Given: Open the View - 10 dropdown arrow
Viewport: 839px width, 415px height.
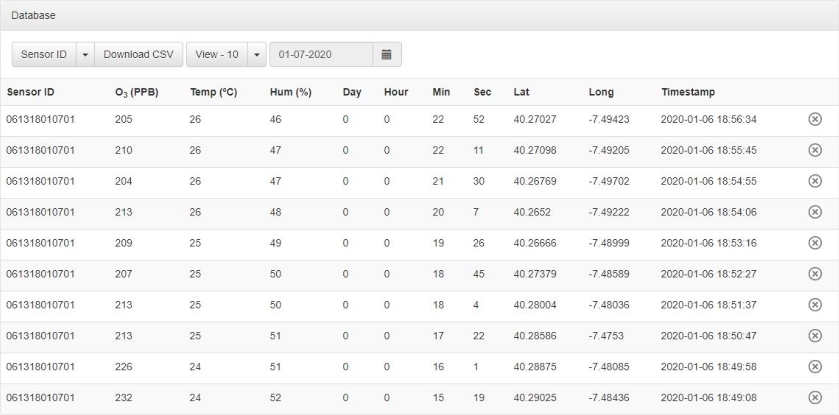Looking at the screenshot, I should pyautogui.click(x=257, y=54).
